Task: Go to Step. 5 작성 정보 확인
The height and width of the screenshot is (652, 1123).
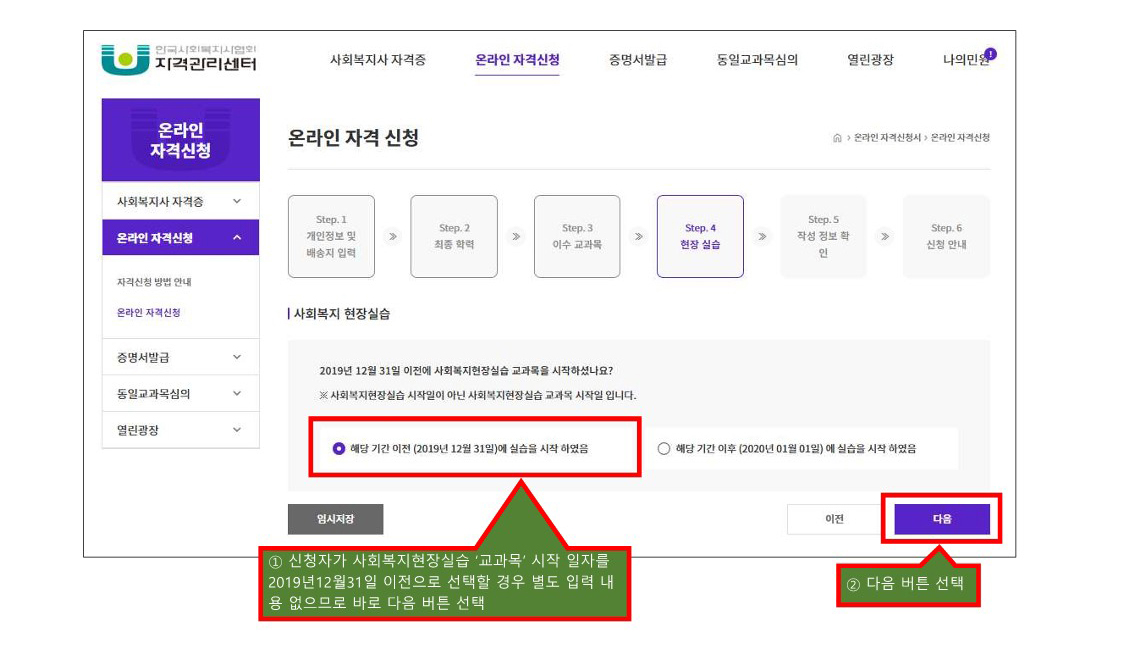Action: tap(824, 236)
